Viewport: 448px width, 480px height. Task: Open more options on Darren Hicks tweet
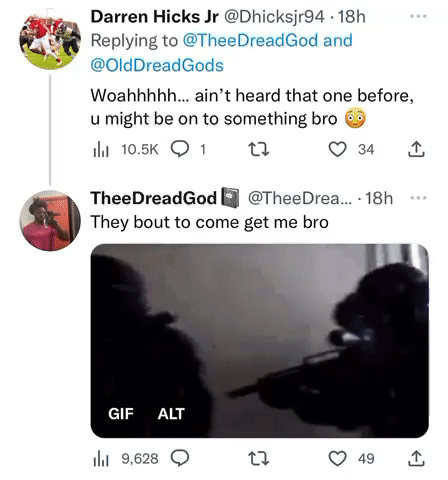418,16
